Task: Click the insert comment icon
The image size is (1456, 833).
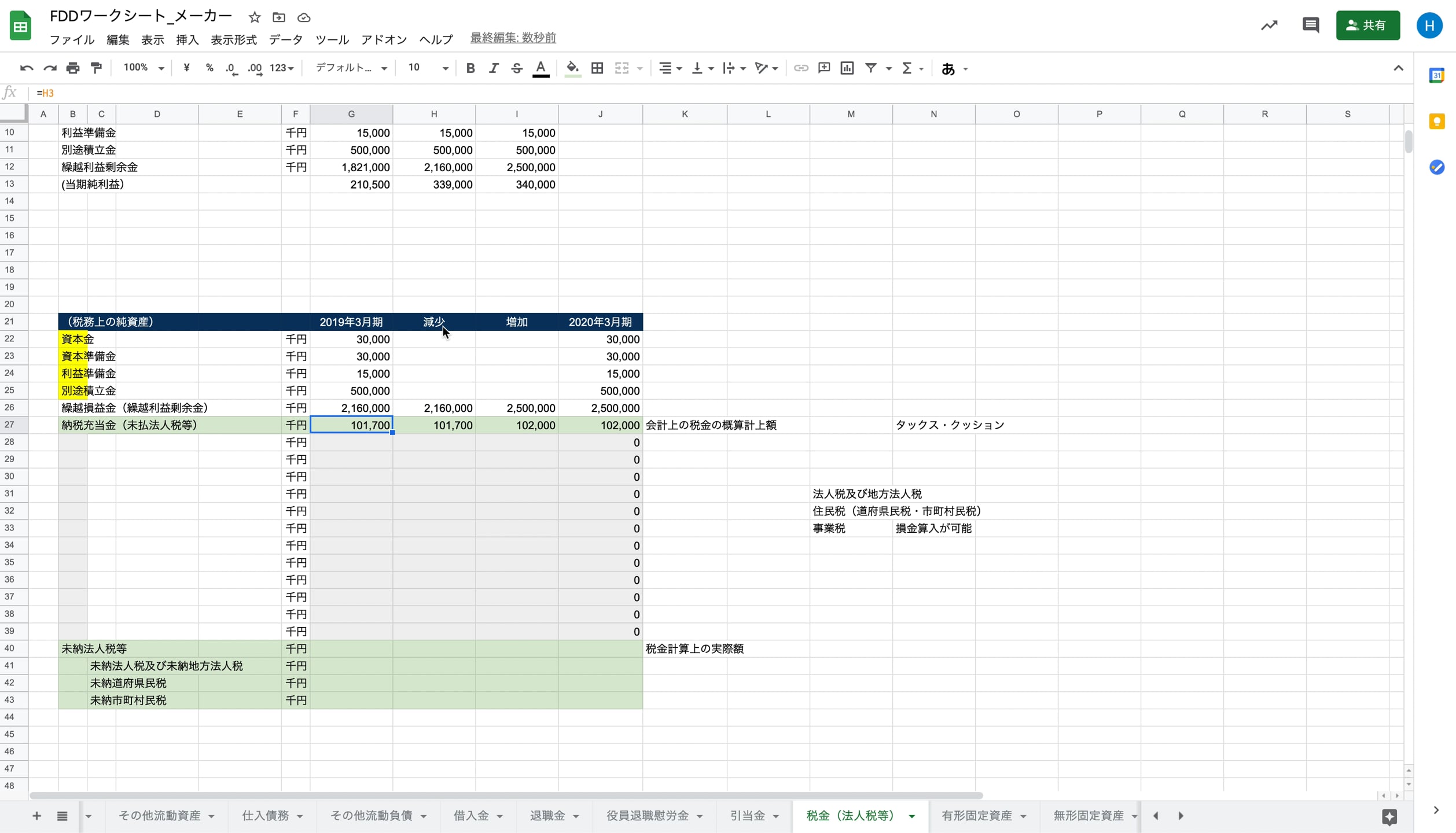Action: pos(823,68)
